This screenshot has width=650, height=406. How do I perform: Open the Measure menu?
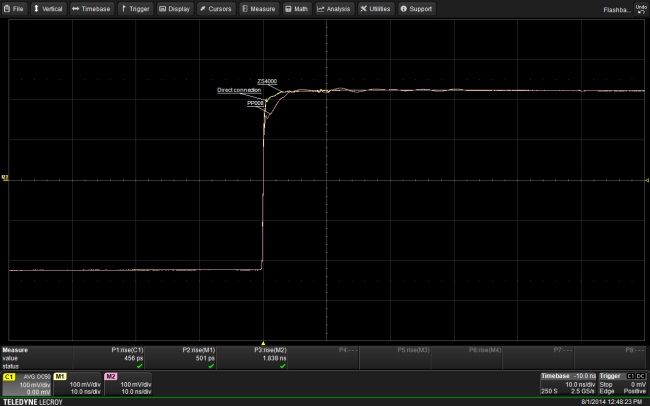[x=259, y=8]
